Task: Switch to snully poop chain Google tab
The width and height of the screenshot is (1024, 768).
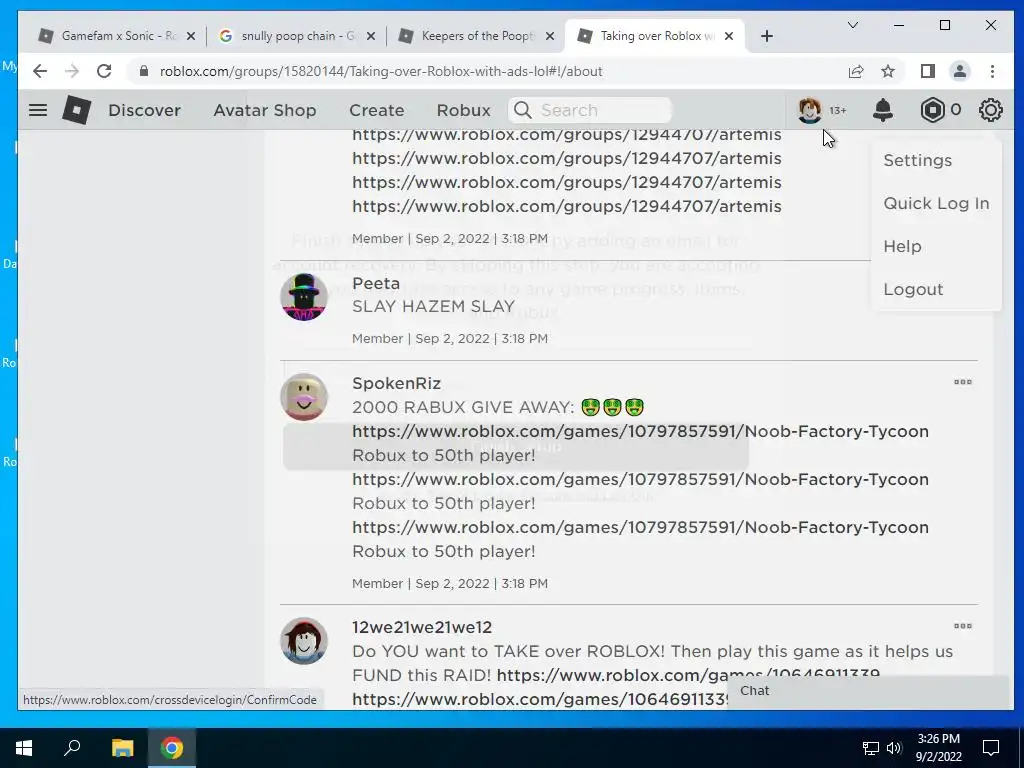Action: (x=297, y=36)
